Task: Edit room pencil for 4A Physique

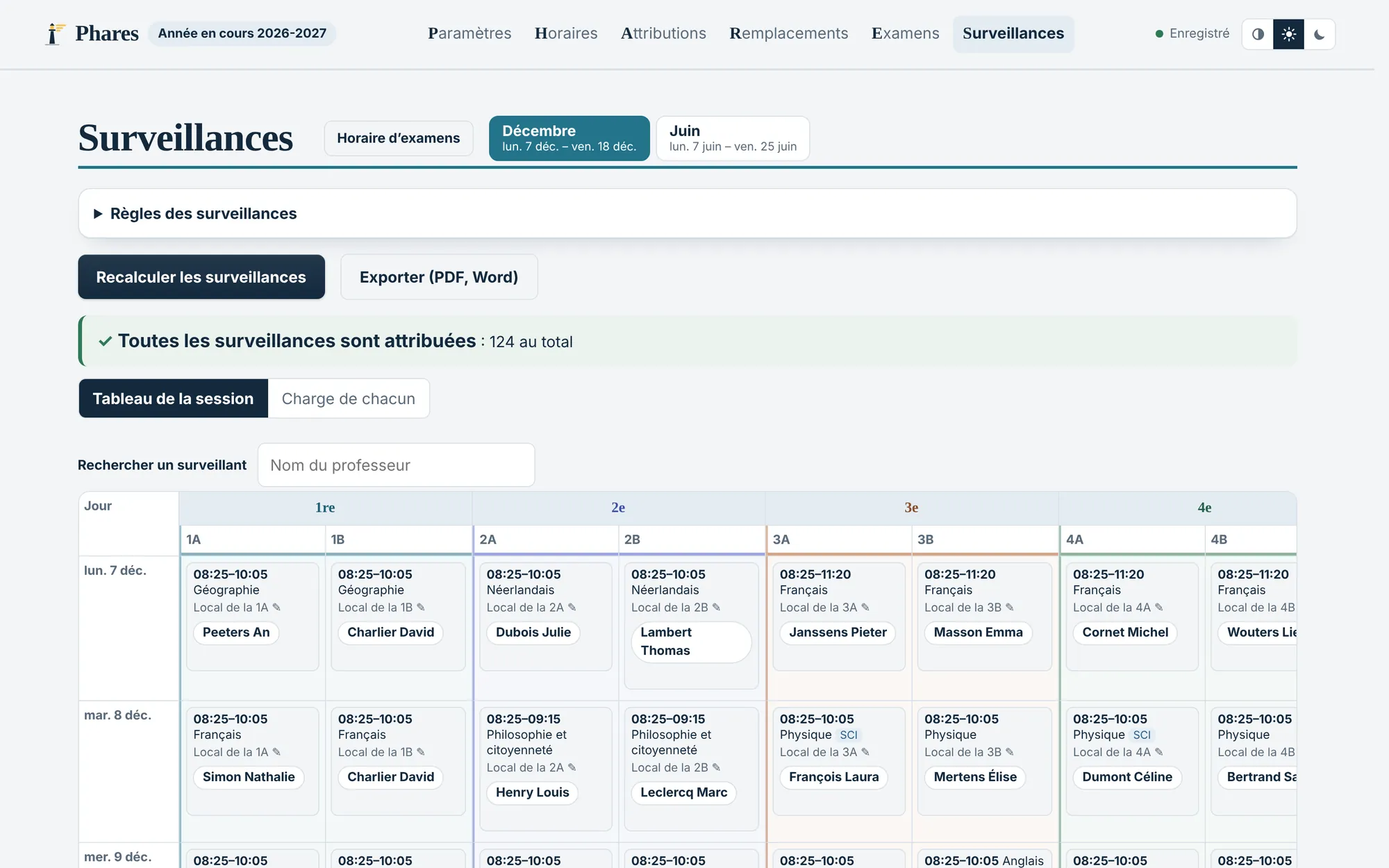Action: [1159, 752]
